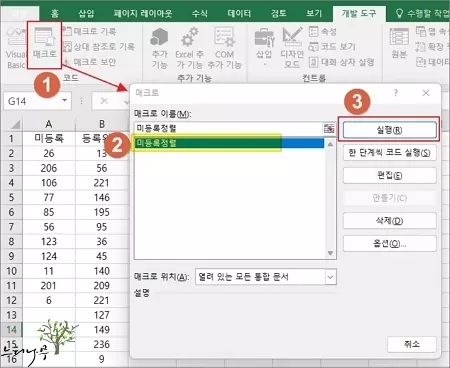Click cell A3 with value 206
Image resolution: width=450 pixels, height=368 pixels.
click(49, 168)
